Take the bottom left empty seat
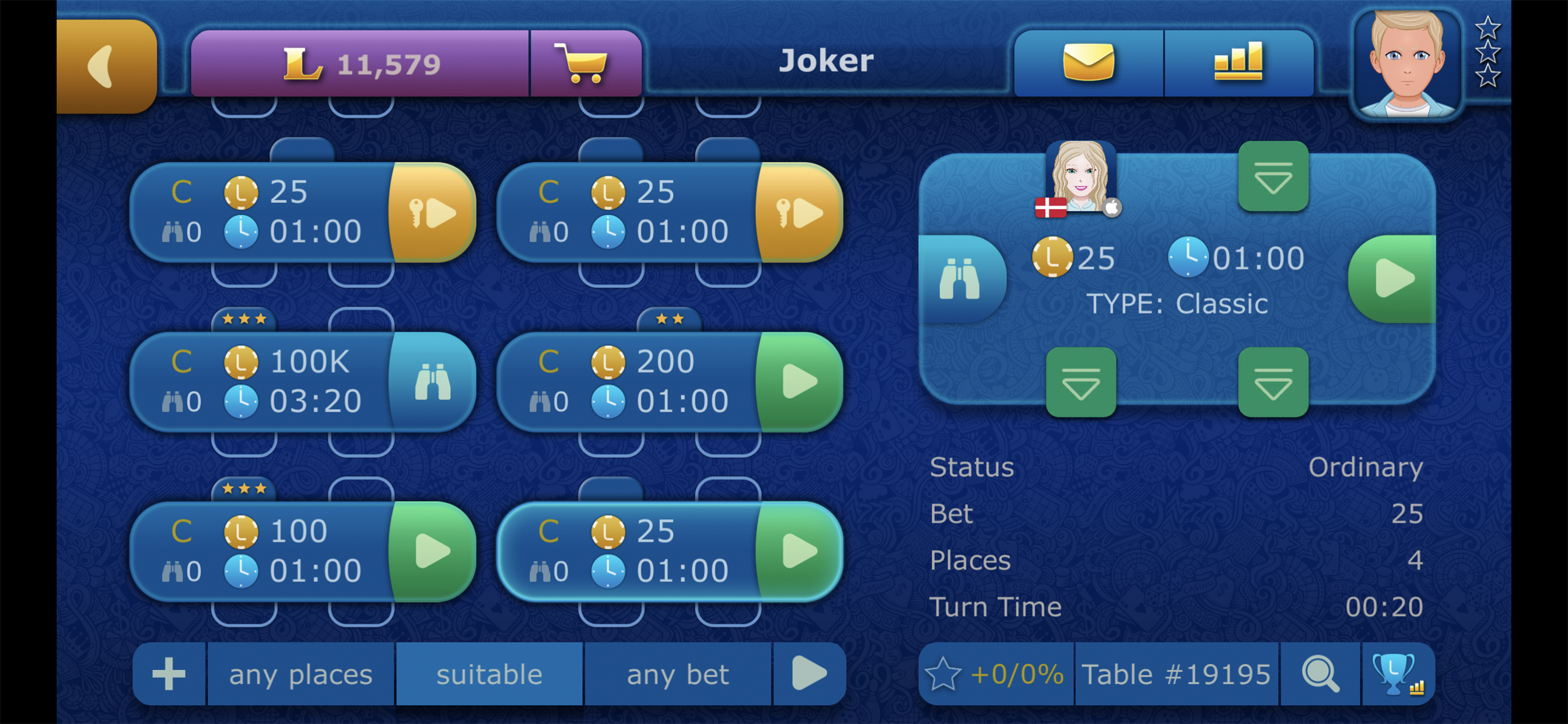 1080,382
